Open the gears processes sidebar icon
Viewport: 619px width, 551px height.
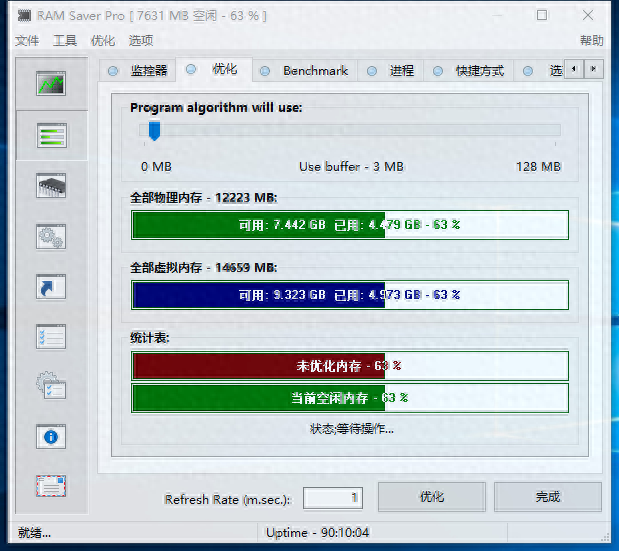point(51,237)
